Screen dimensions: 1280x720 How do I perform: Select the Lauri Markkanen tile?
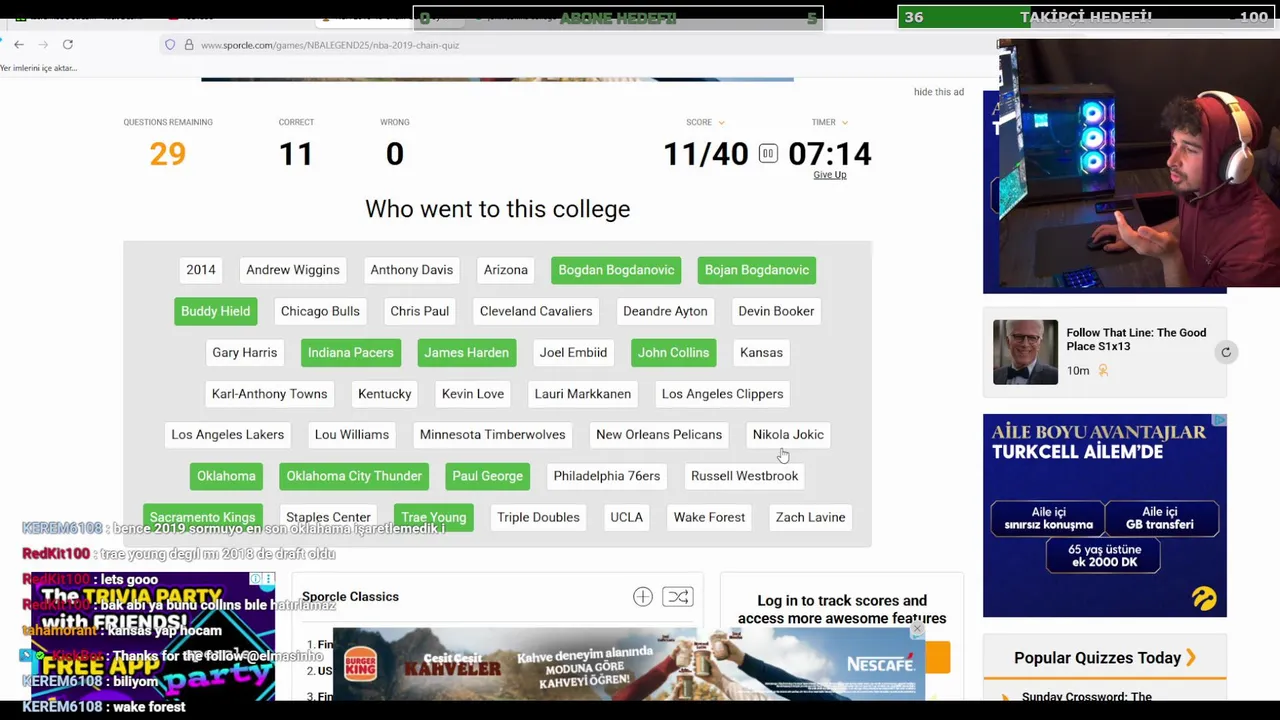pos(583,394)
